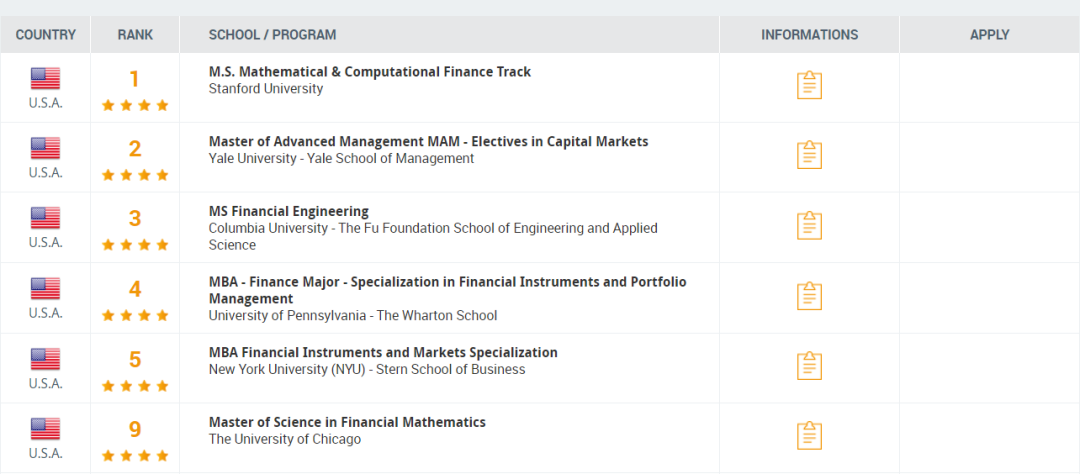Click the APPLY column header
Viewport: 1080px width, 474px height.
[x=990, y=34]
